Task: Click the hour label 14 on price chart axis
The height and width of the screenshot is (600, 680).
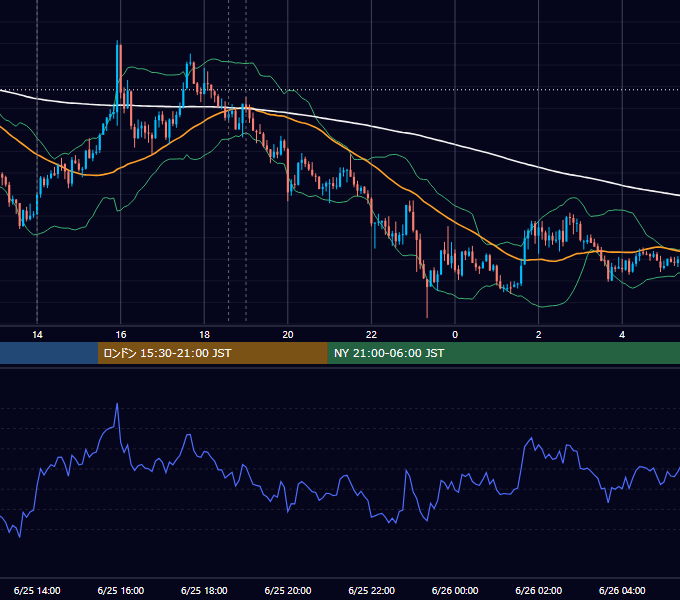Action: [x=37, y=335]
